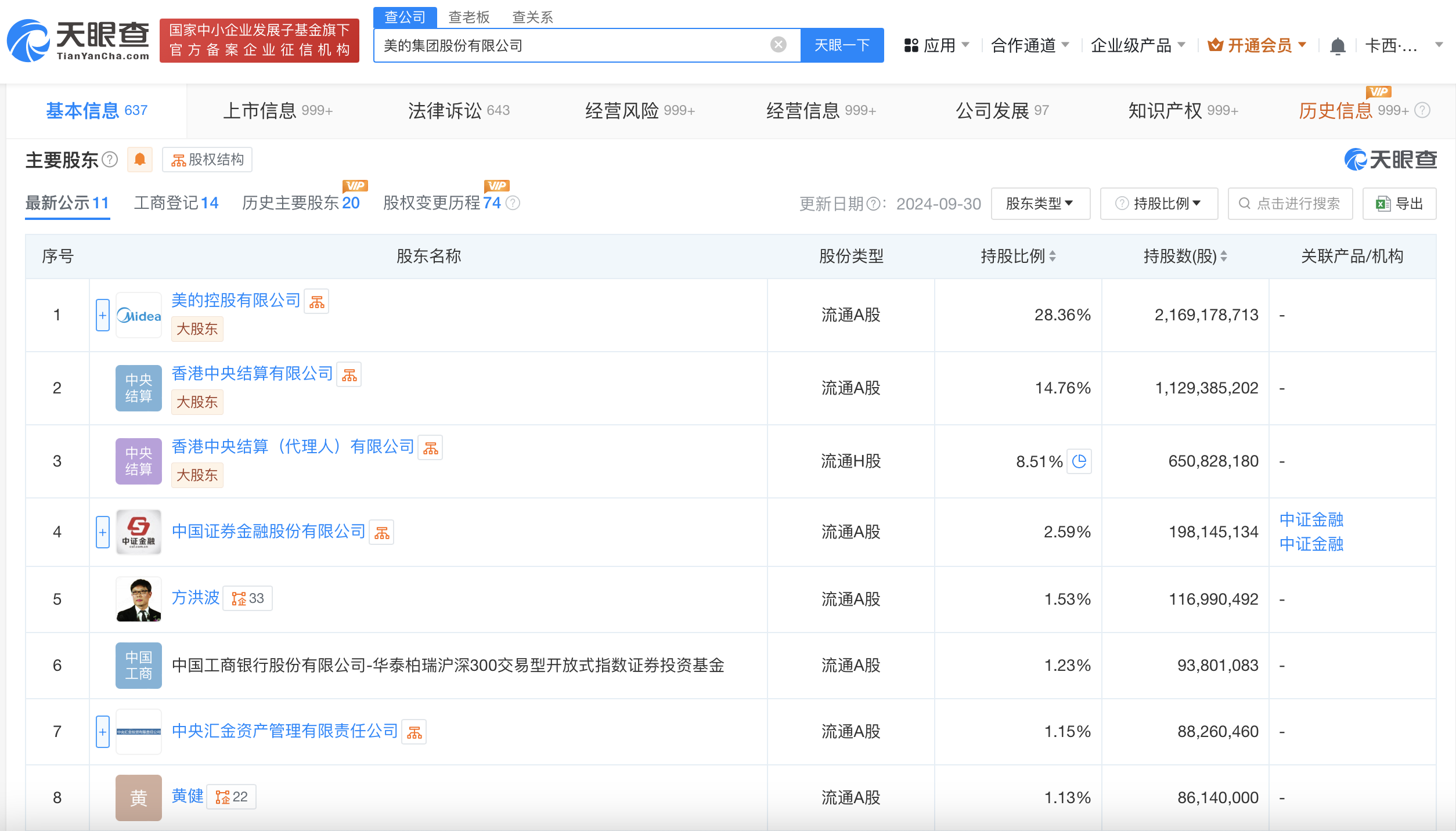The image size is (1456, 831).
Task: Open the 企业级产品 dropdown menu
Action: click(1138, 45)
